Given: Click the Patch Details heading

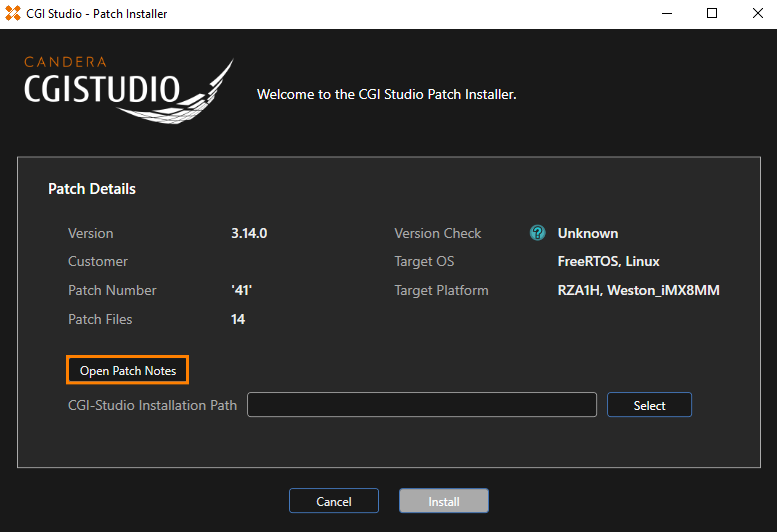Looking at the screenshot, I should 92,189.
